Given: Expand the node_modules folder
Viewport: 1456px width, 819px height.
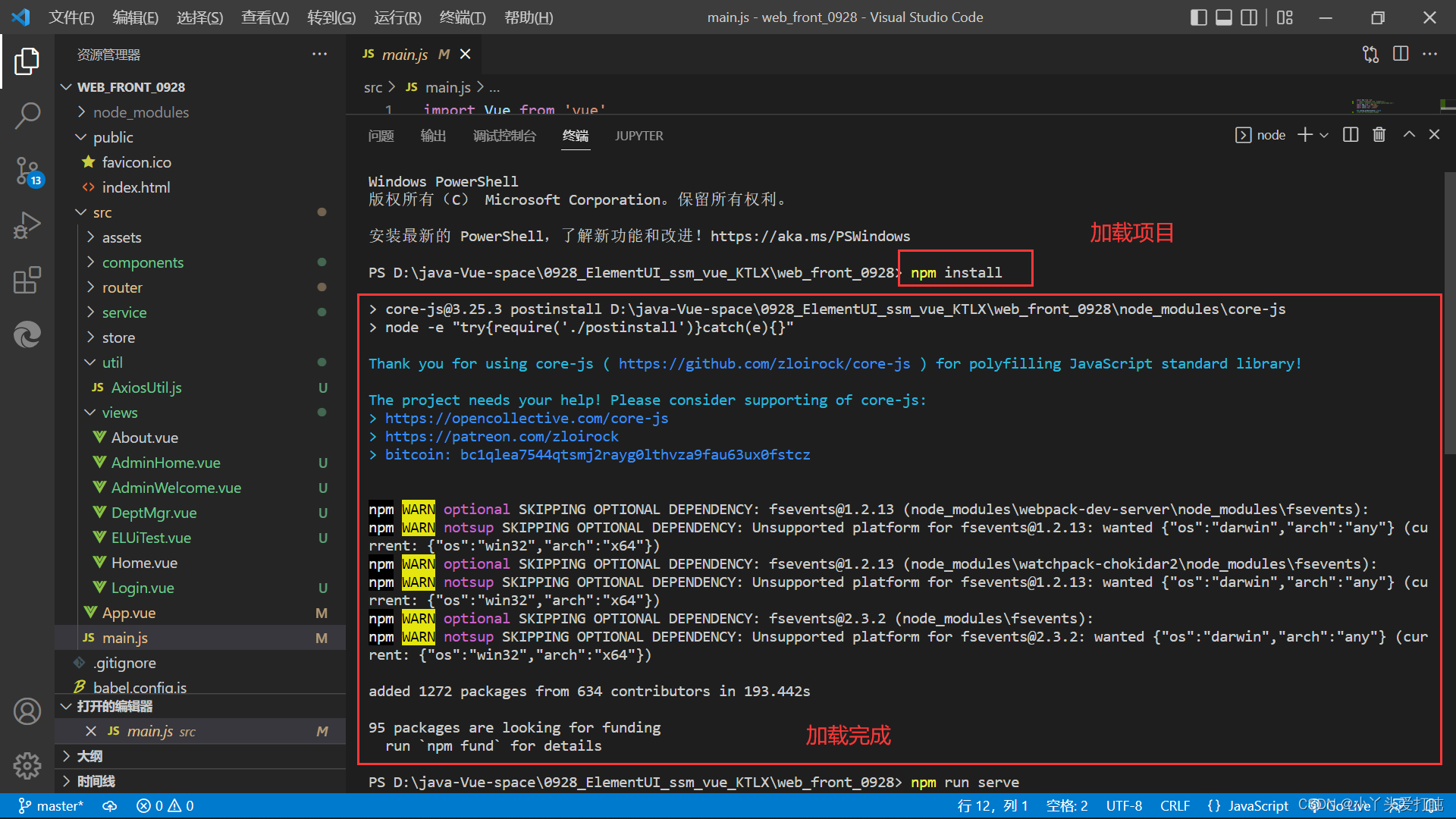Looking at the screenshot, I should click(200, 112).
